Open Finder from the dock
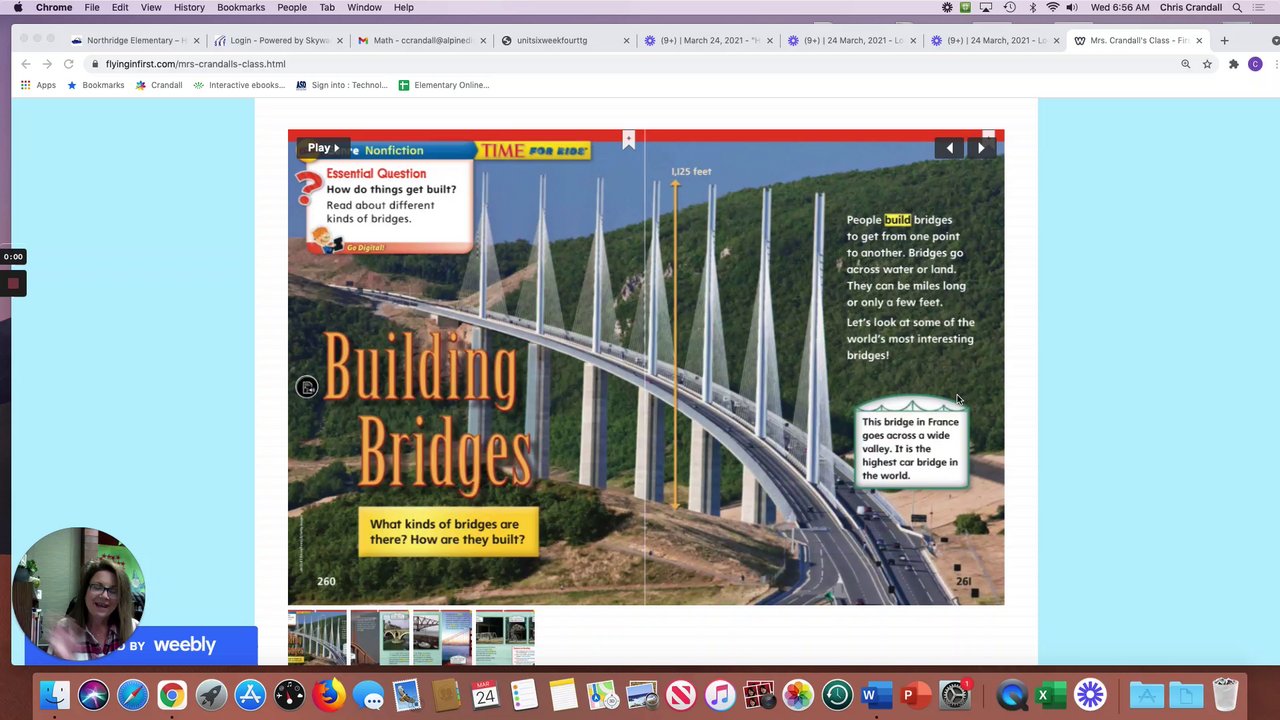Viewport: 1280px width, 720px height. 55,694
